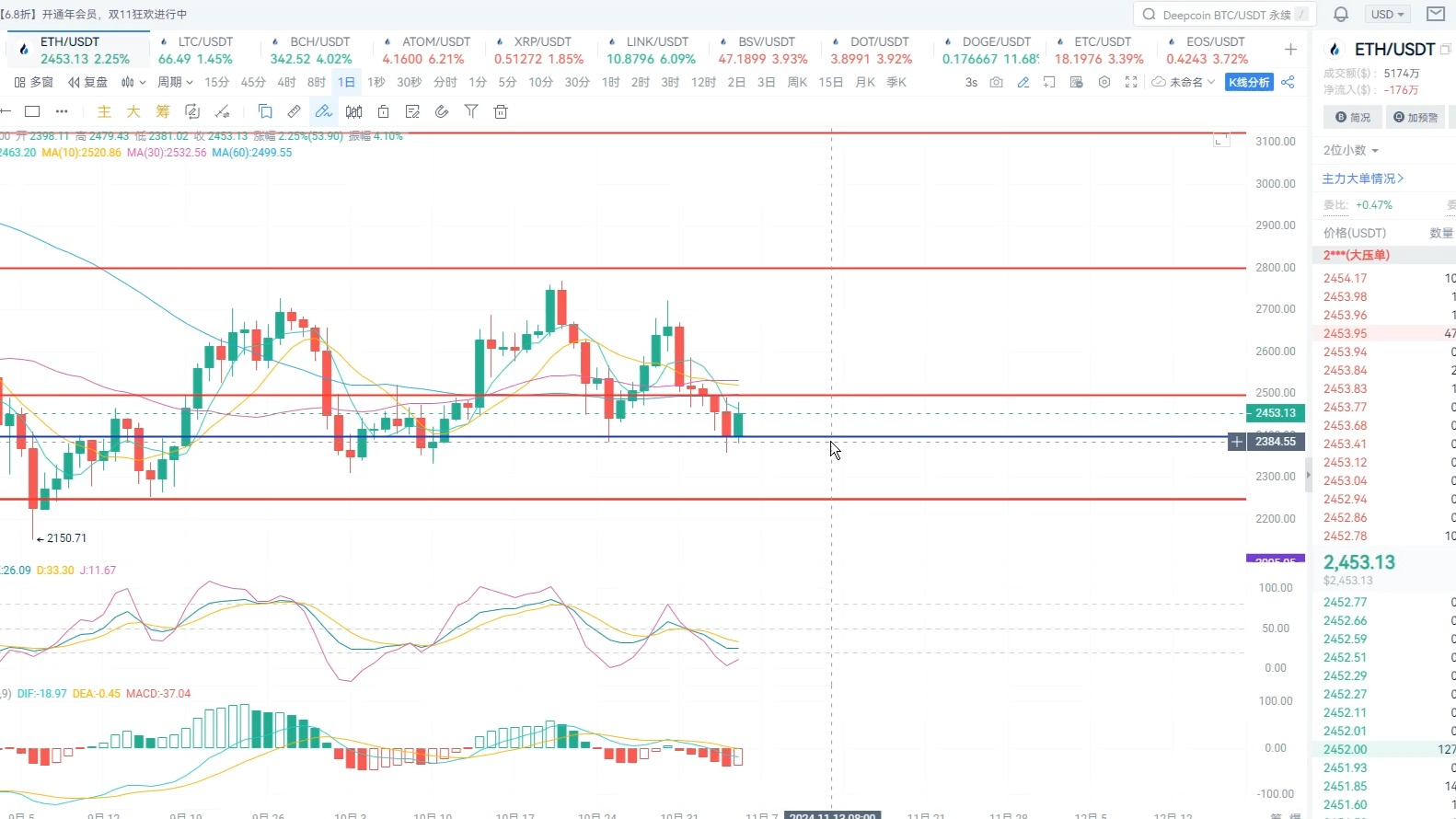Click the right panel collapse handle
The width and height of the screenshot is (1456, 819).
pos(1308,476)
